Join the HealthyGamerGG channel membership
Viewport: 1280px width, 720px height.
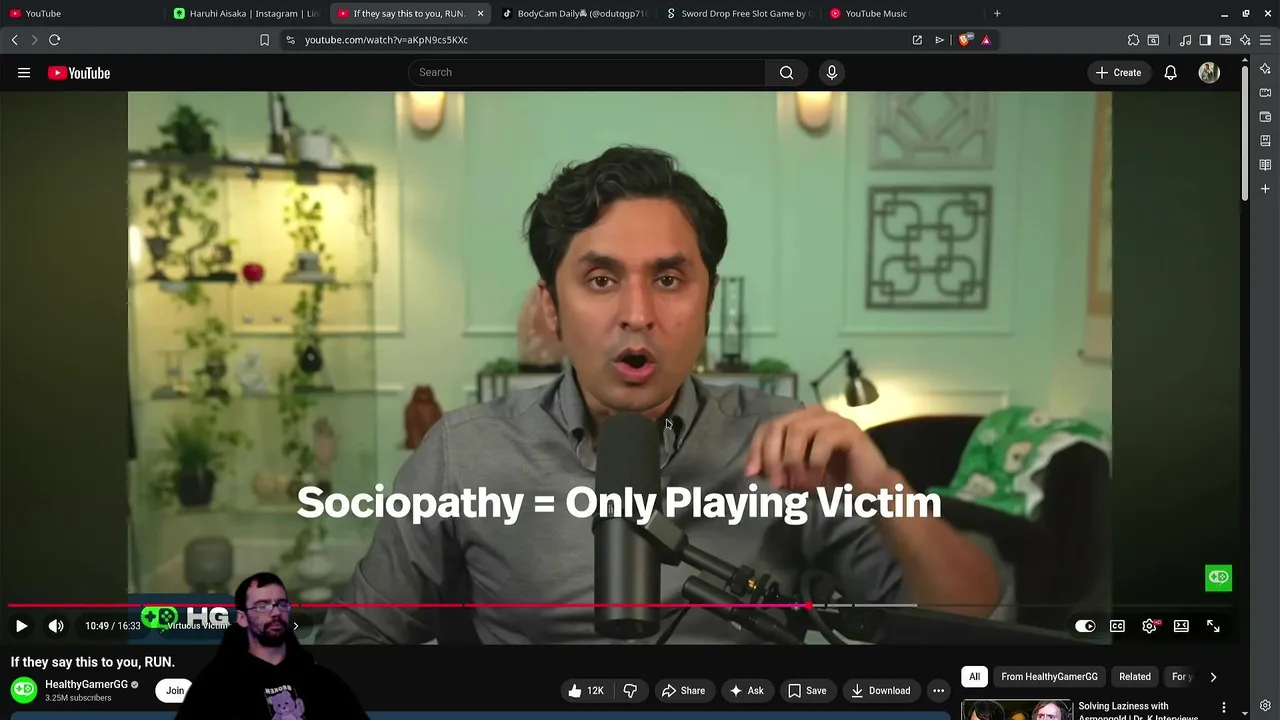pos(175,691)
